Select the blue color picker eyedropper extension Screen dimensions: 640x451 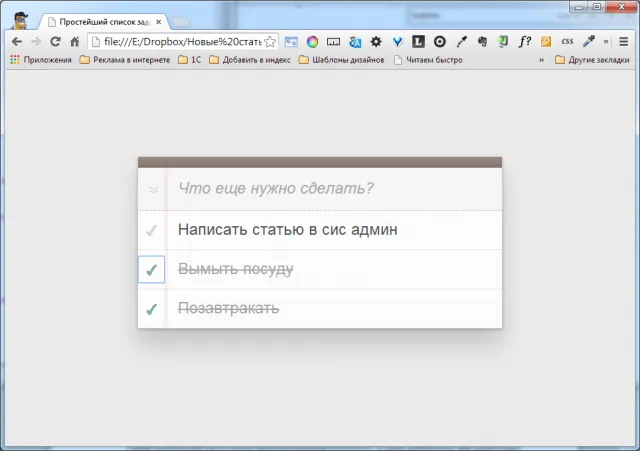(x=589, y=42)
